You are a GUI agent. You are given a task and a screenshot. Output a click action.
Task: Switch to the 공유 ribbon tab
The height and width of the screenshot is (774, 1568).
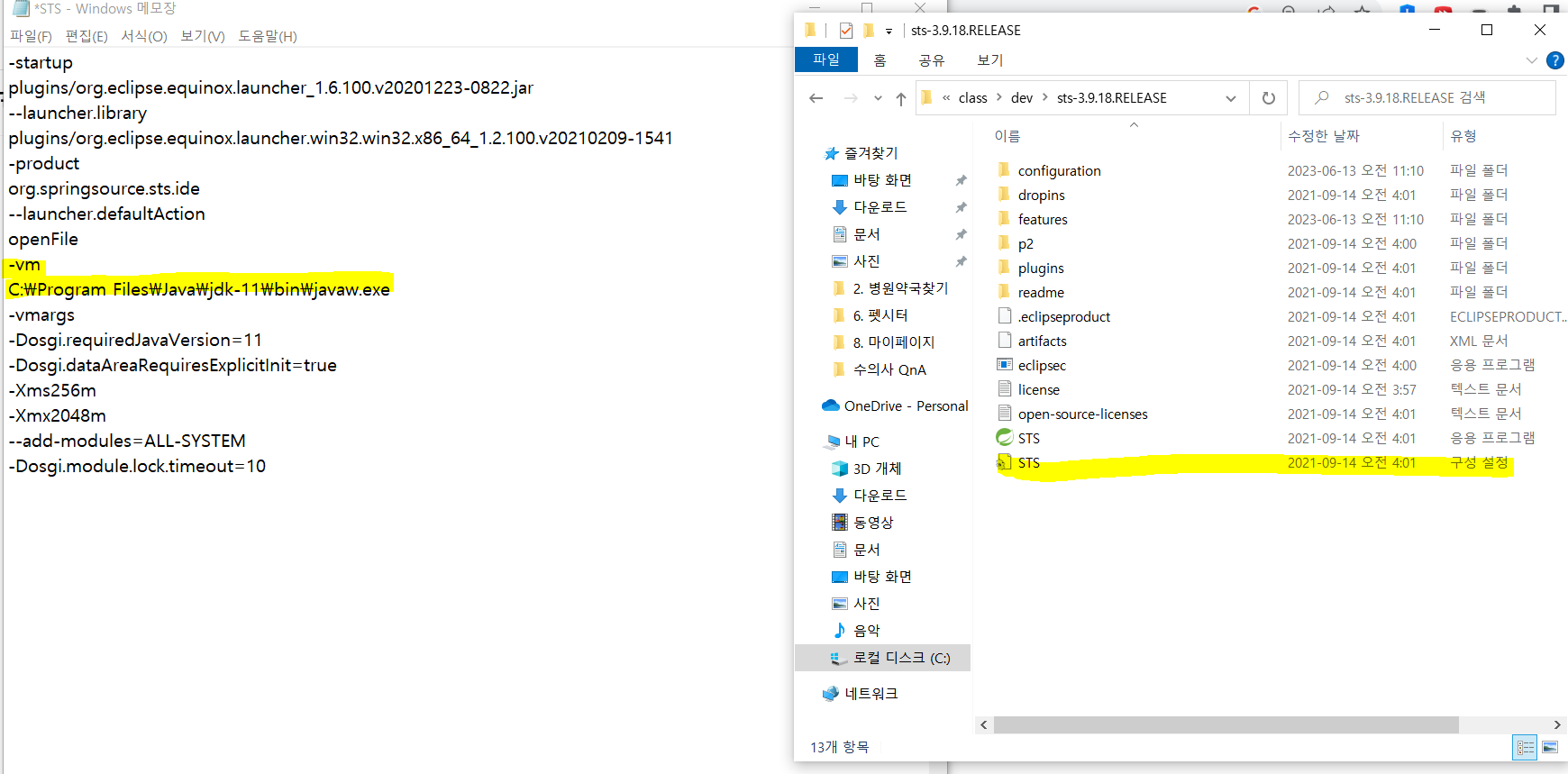[931, 60]
